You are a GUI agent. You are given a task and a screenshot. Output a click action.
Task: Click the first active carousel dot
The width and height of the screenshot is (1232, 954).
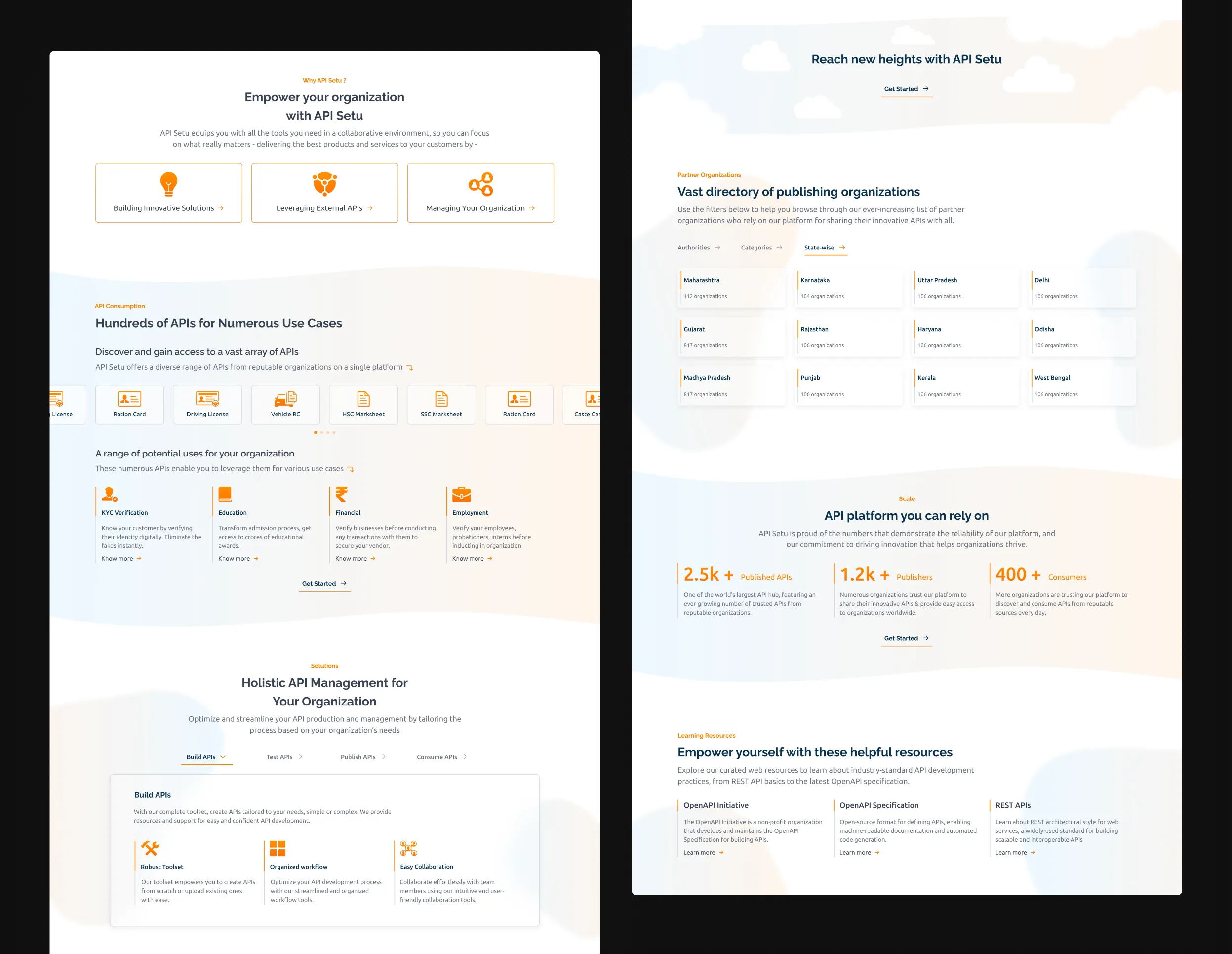pos(316,432)
